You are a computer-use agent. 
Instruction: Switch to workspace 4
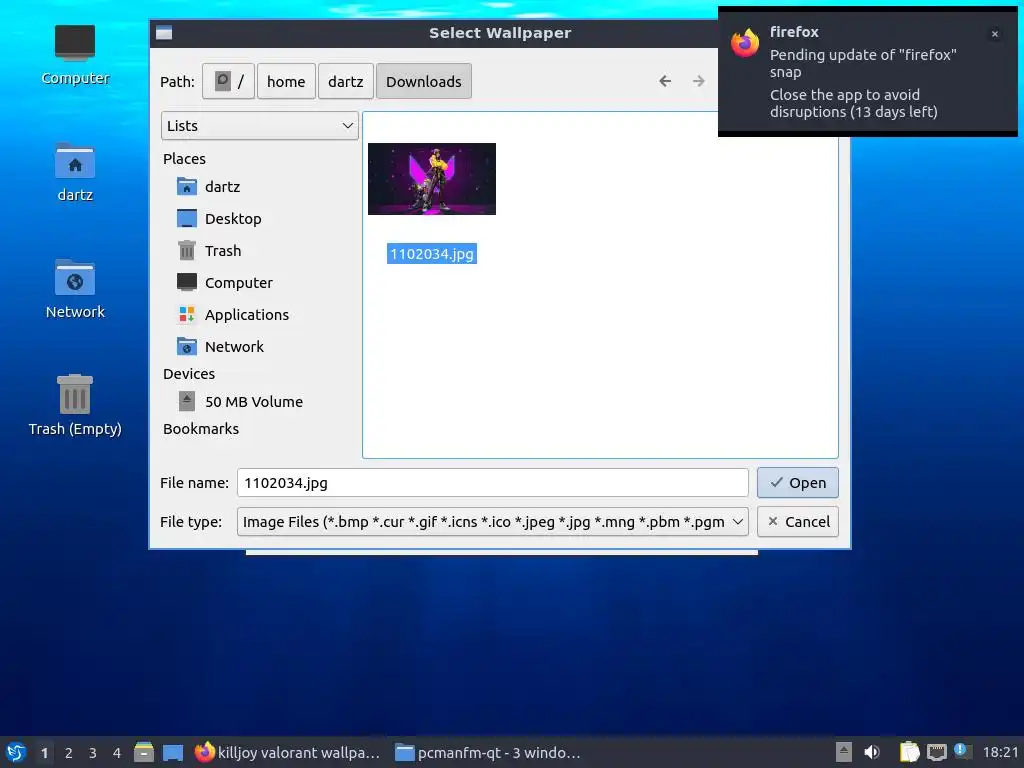[x=117, y=753]
